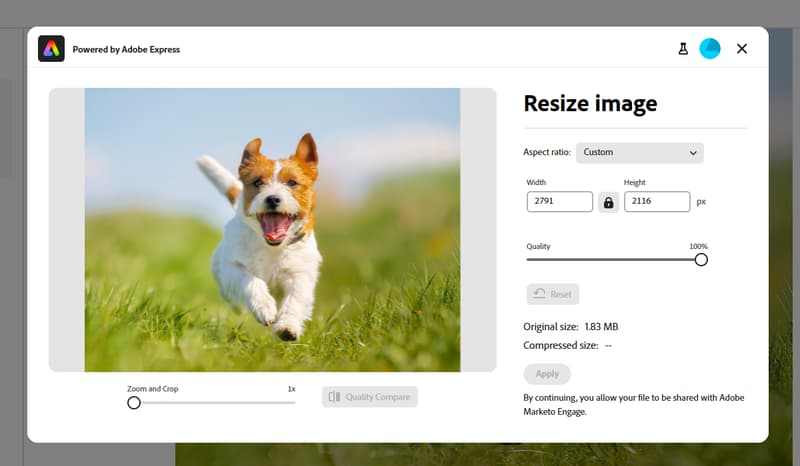The image size is (800, 466).
Task: Click the Apply button
Action: tap(547, 374)
